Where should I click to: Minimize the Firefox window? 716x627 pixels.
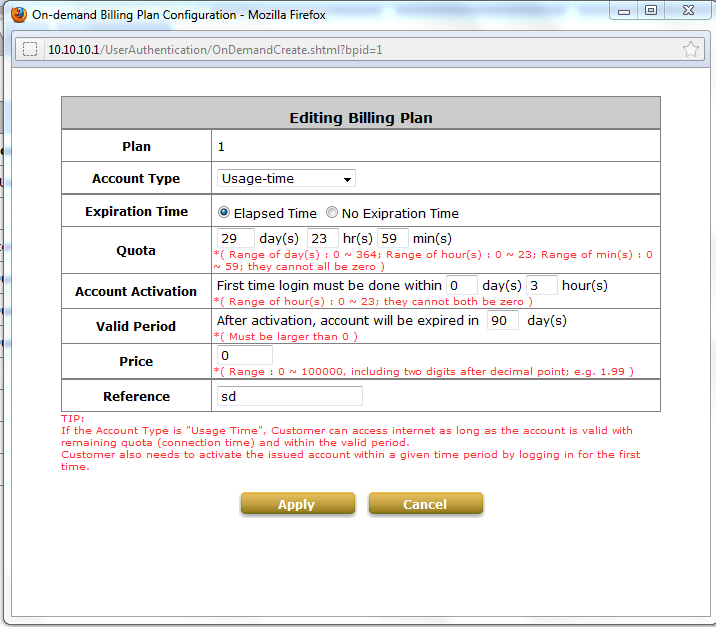[625, 11]
